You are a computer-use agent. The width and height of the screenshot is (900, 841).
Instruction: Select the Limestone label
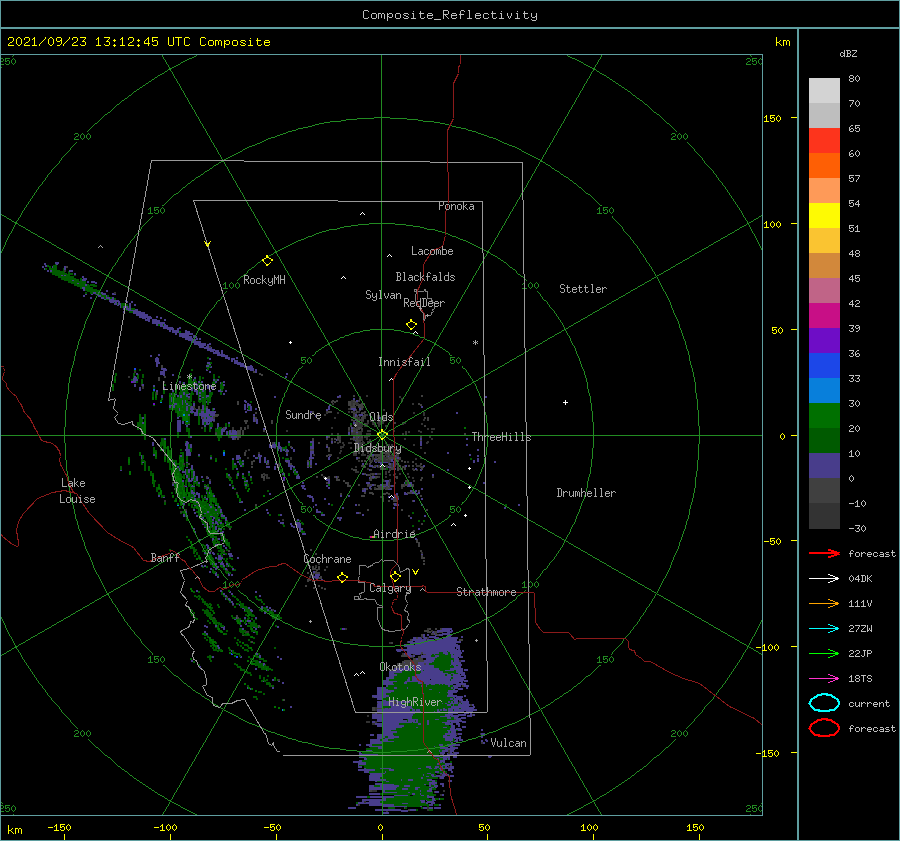(189, 386)
